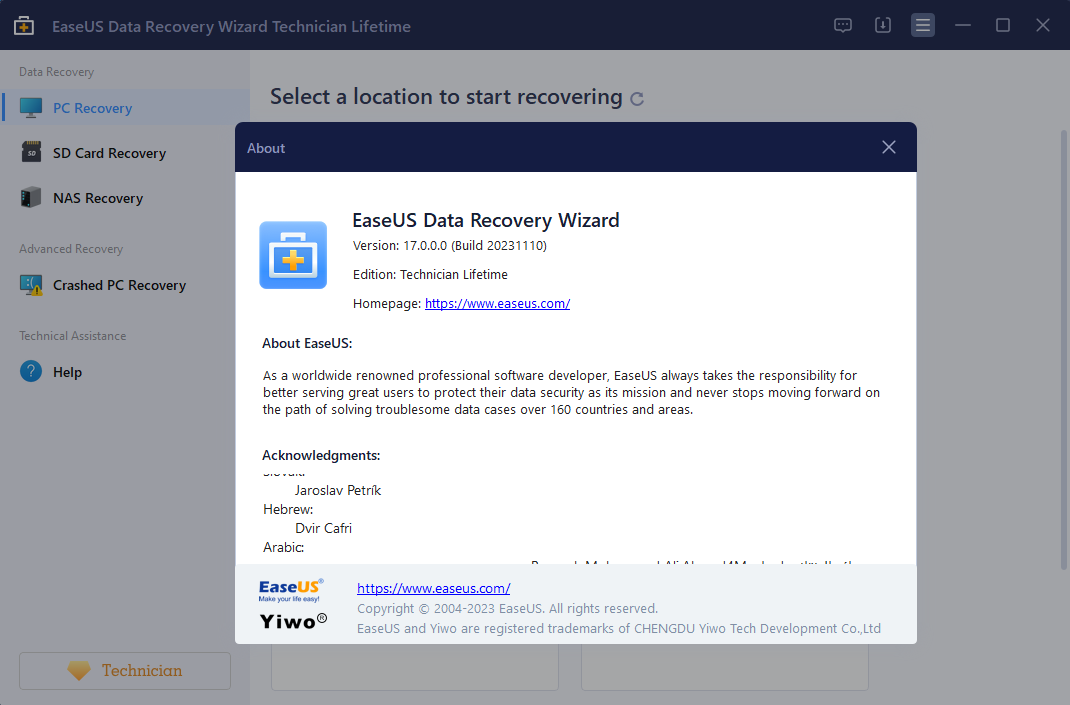Click the large EaseUS app icon in About
This screenshot has height=705, width=1070.
click(293, 255)
